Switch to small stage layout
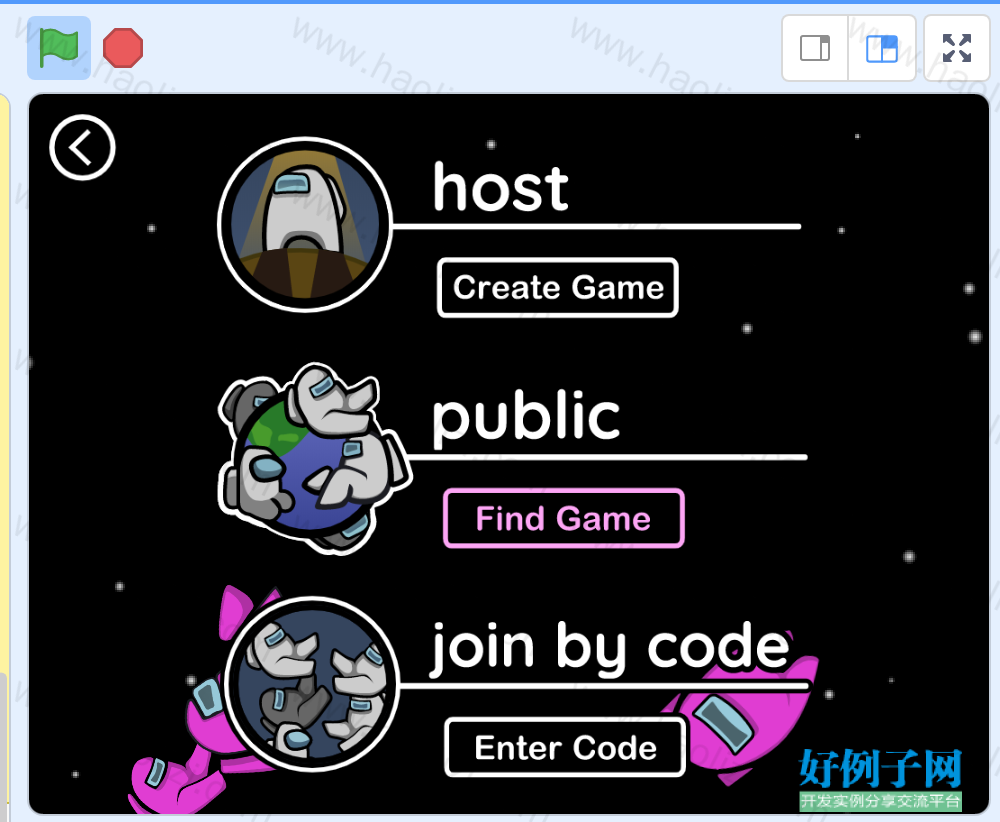The image size is (1000, 822). [x=815, y=48]
